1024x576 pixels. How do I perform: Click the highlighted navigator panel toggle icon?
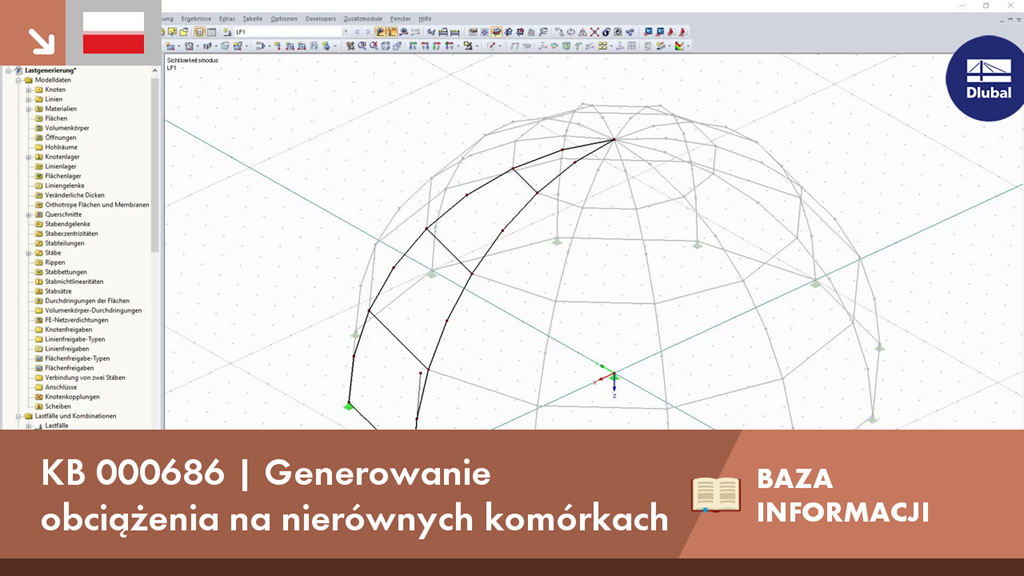click(x=199, y=32)
